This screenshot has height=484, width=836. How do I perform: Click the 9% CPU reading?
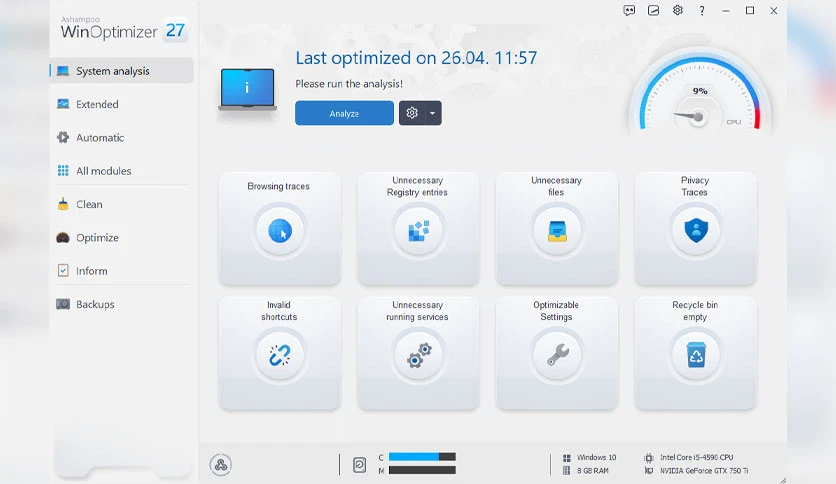(x=700, y=91)
